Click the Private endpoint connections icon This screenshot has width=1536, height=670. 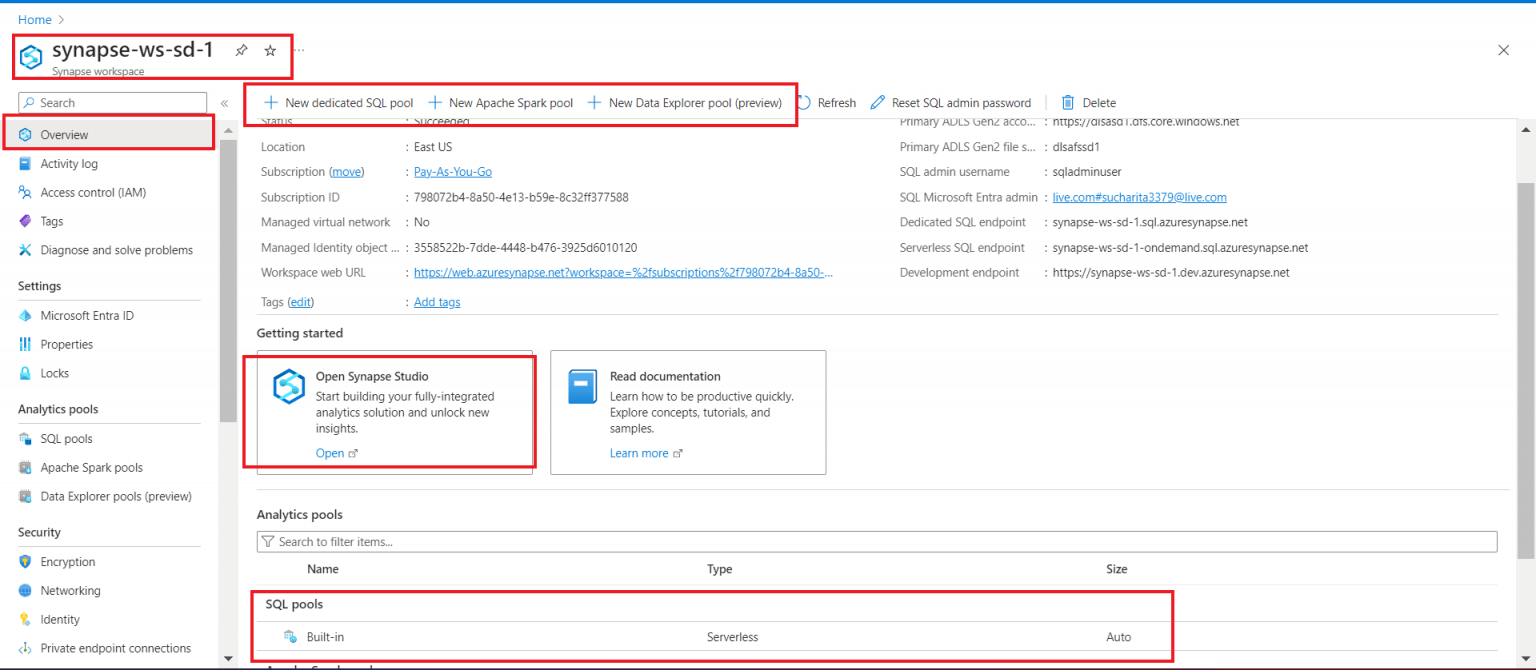pos(25,648)
